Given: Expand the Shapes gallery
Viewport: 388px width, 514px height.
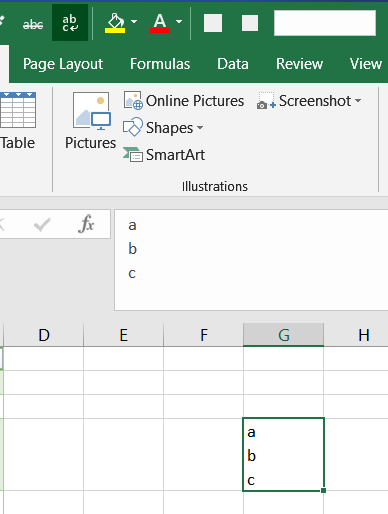Looking at the screenshot, I should (163, 128).
